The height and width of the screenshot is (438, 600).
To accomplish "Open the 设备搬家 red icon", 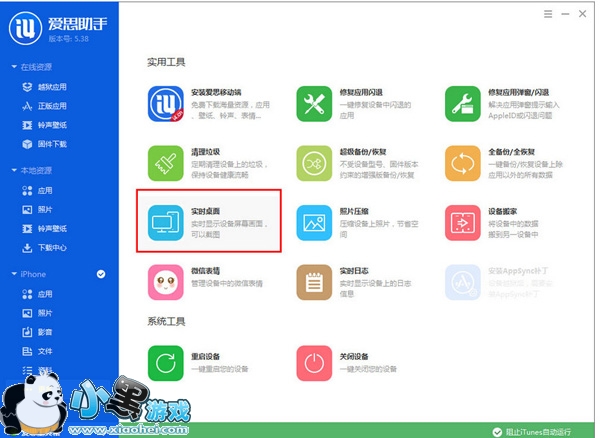I will [x=462, y=223].
